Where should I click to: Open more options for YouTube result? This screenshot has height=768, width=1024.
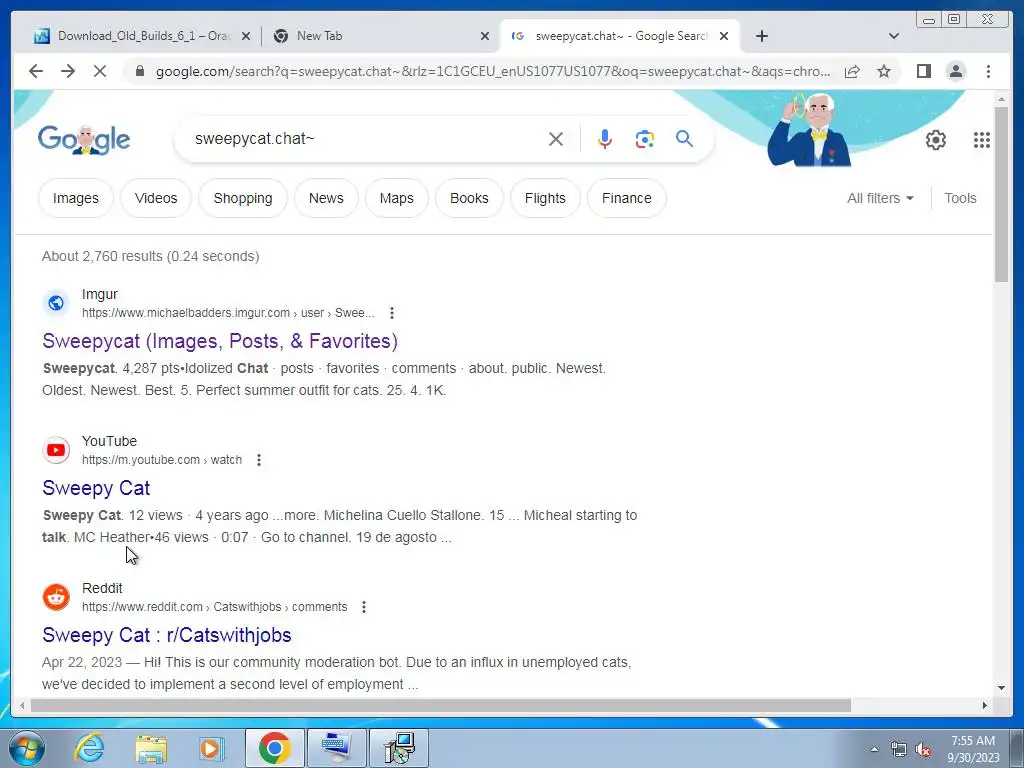259,460
